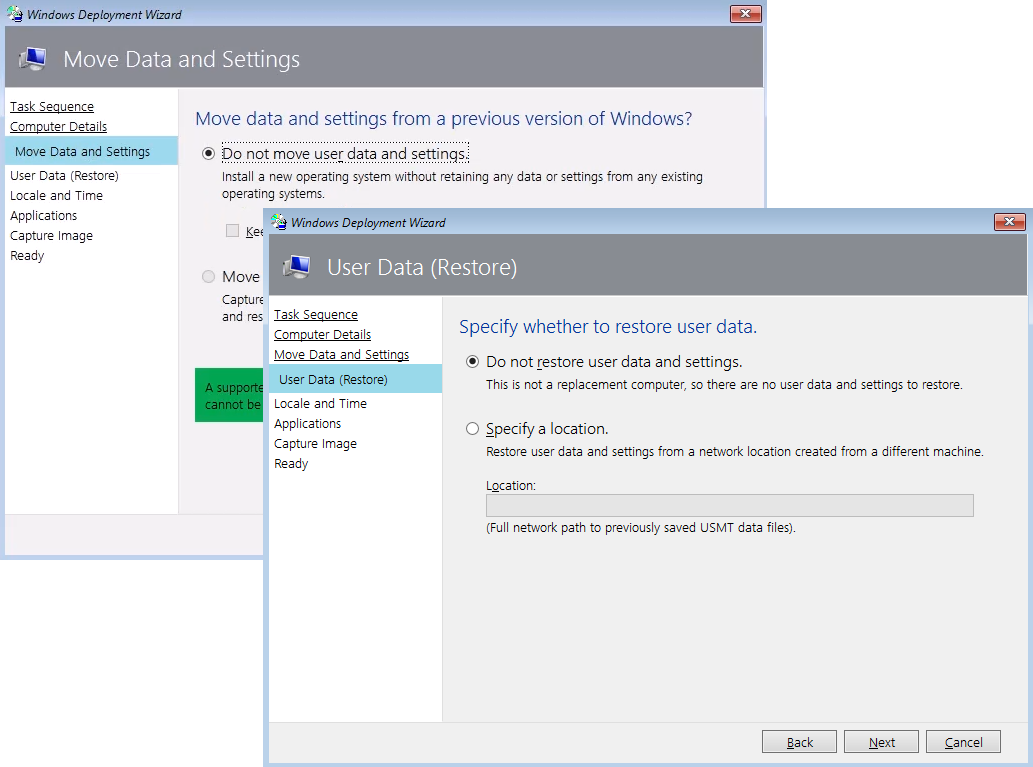Click 'Move data and settings from a previous version' heading
This screenshot has height=767, width=1033.
[443, 119]
